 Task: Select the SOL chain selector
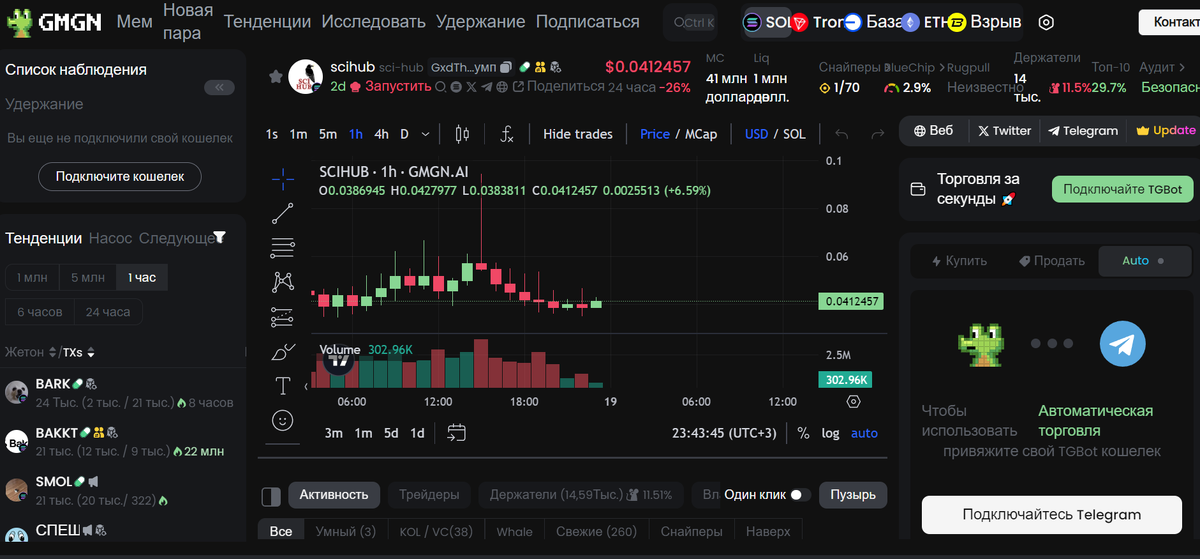tap(767, 22)
